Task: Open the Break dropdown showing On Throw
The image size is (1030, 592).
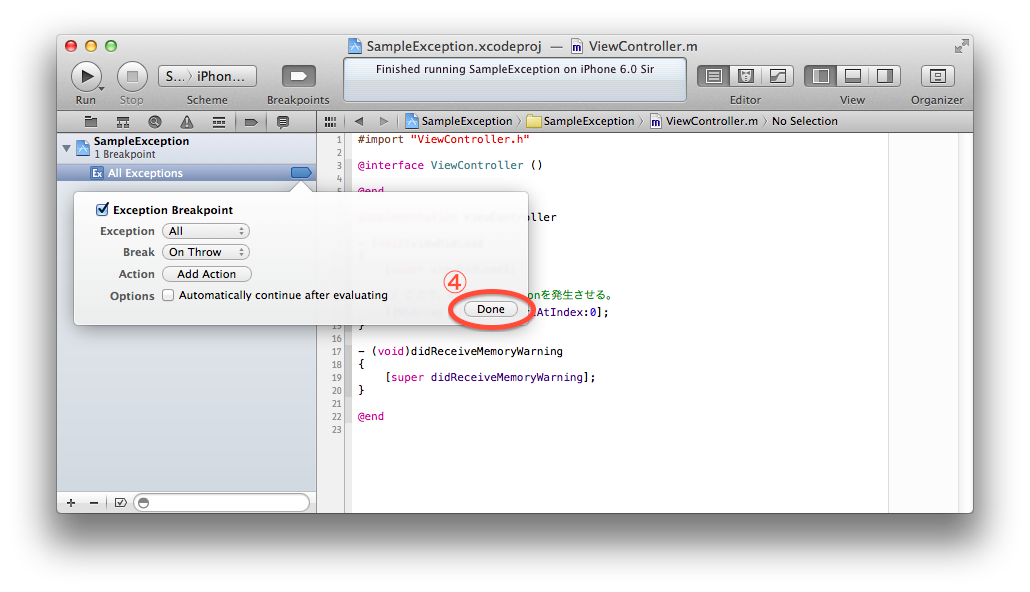Action: click(x=205, y=253)
